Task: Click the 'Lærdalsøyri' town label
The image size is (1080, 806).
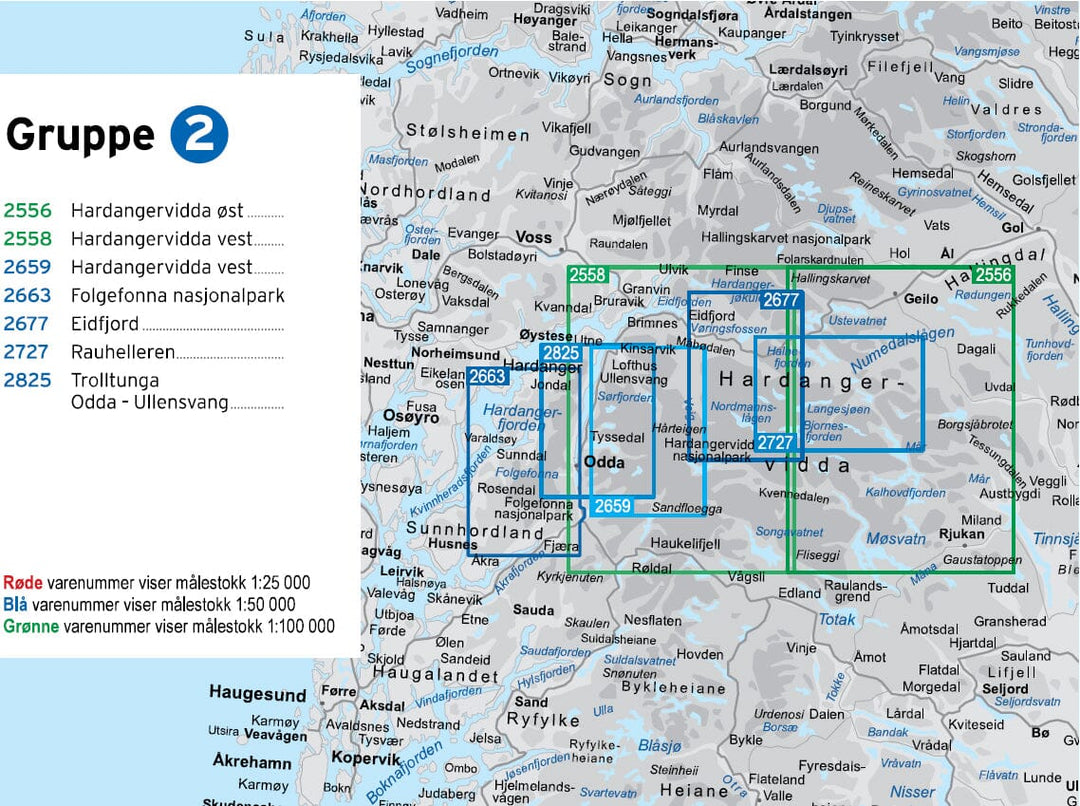Action: [x=808, y=70]
